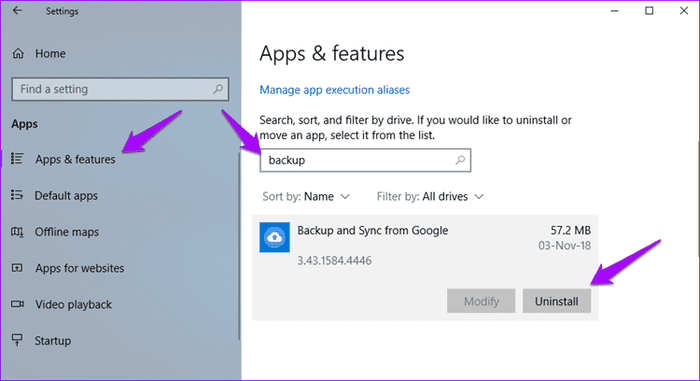Maximize the Settings window
Image resolution: width=700 pixels, height=381 pixels.
click(x=649, y=11)
